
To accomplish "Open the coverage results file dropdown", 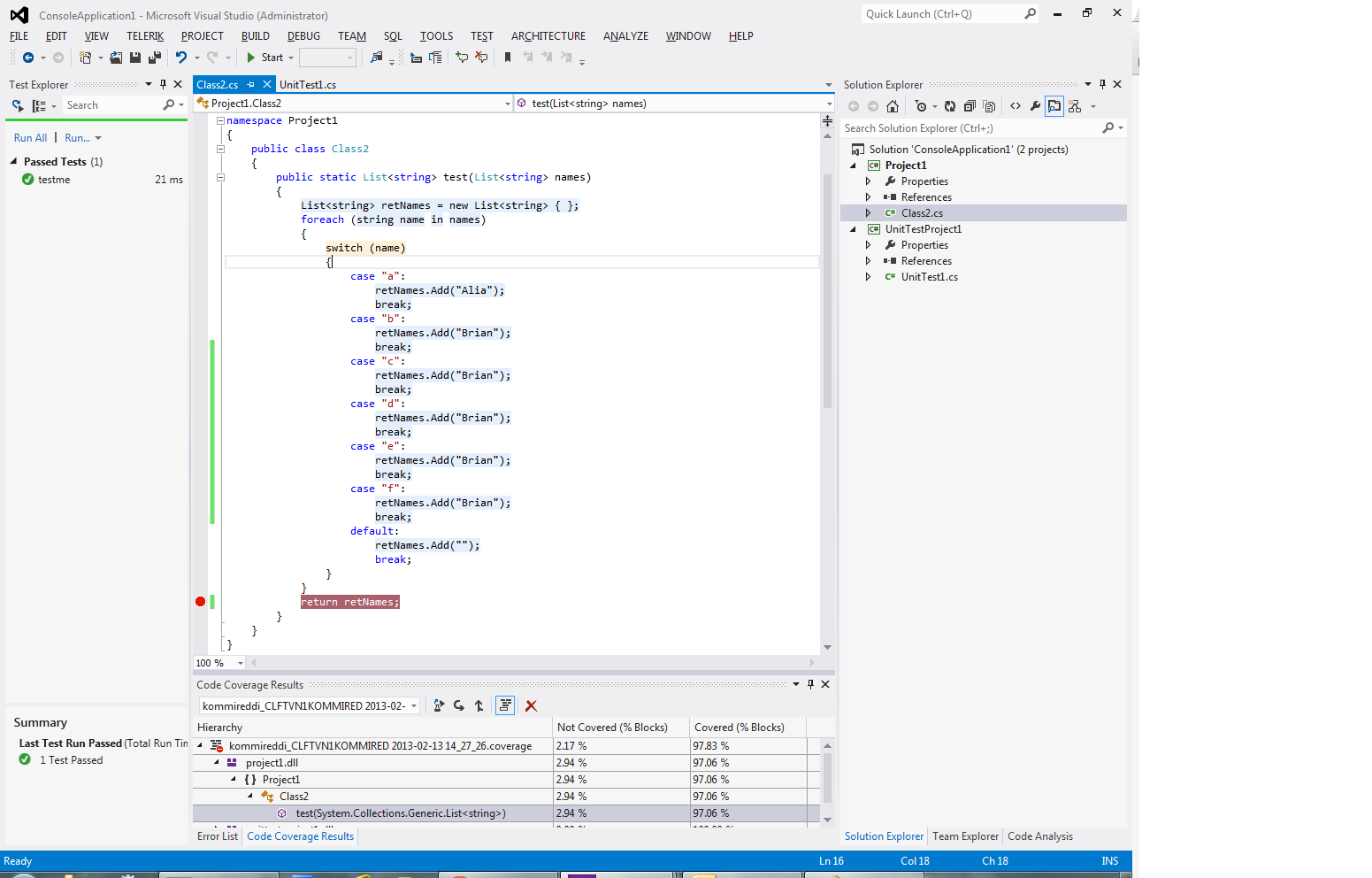I will pos(414,706).
